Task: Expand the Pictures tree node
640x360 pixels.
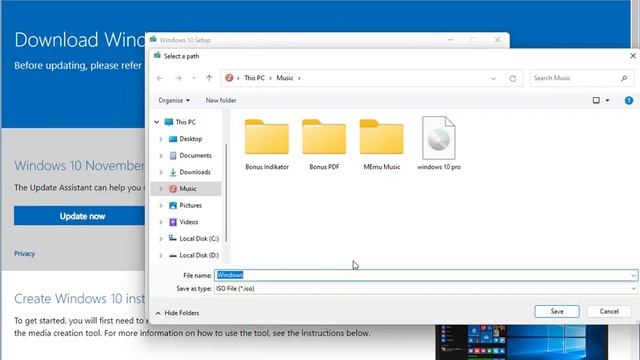Action: (161, 205)
